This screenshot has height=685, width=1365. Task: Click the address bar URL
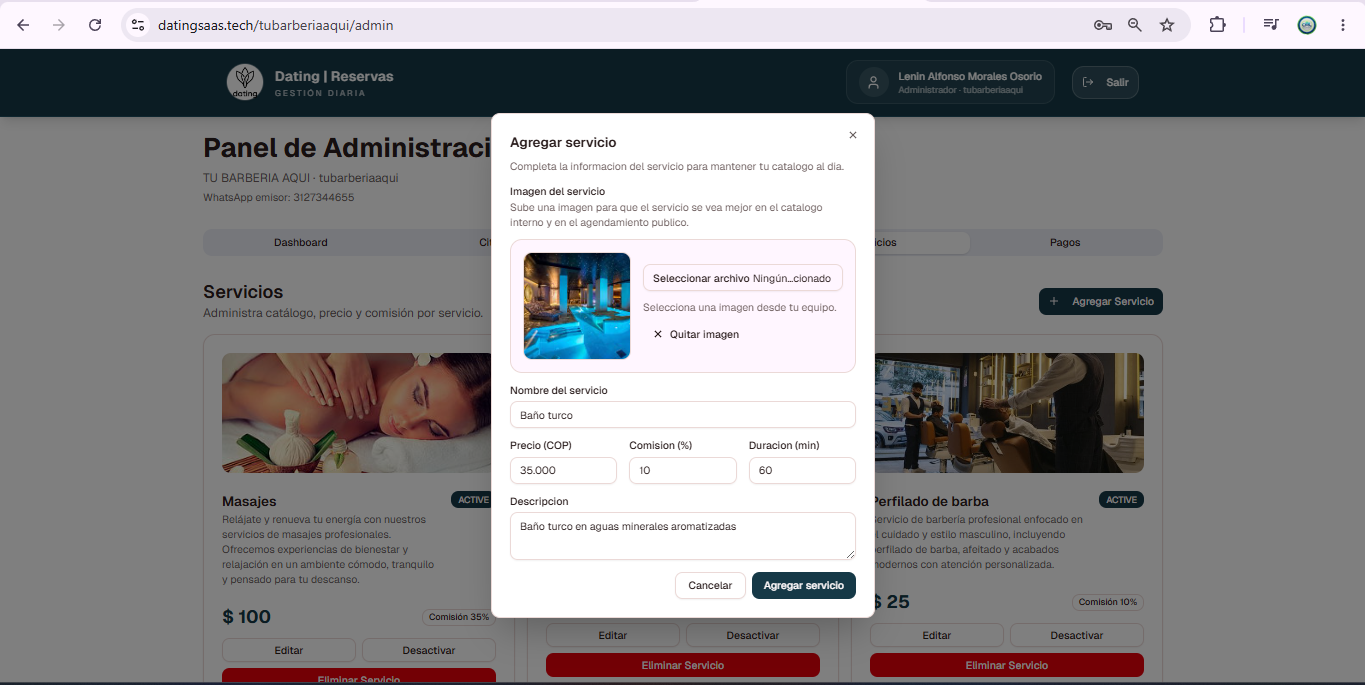275,25
